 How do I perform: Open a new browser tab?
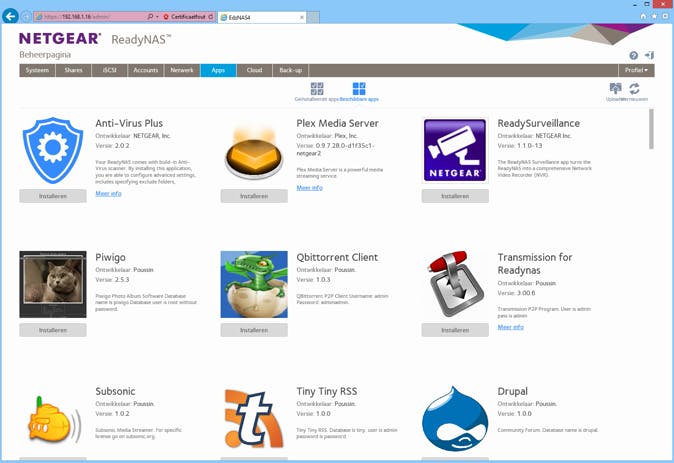coord(313,17)
